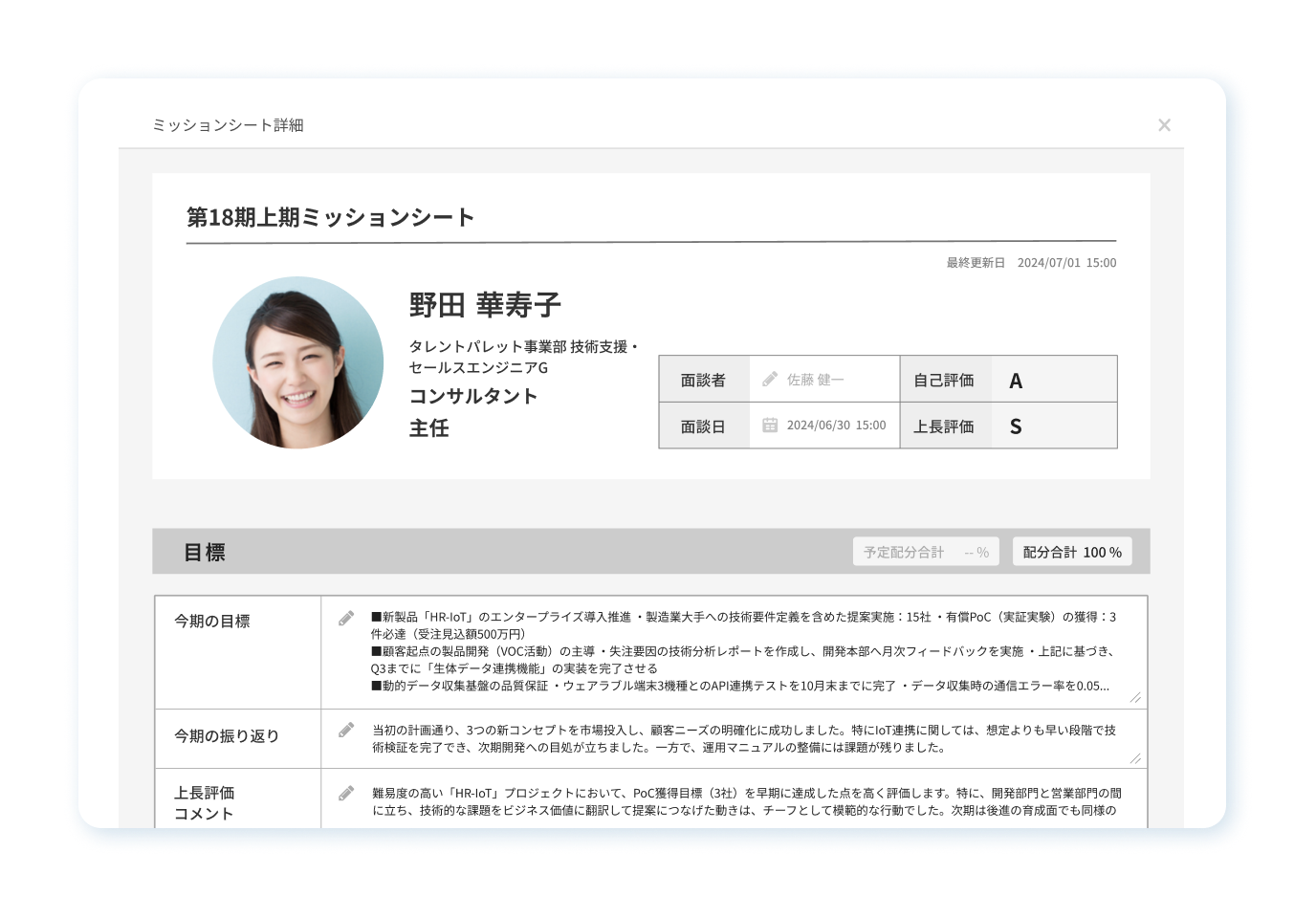Click the 予定配分合計 percentage field

click(926, 552)
